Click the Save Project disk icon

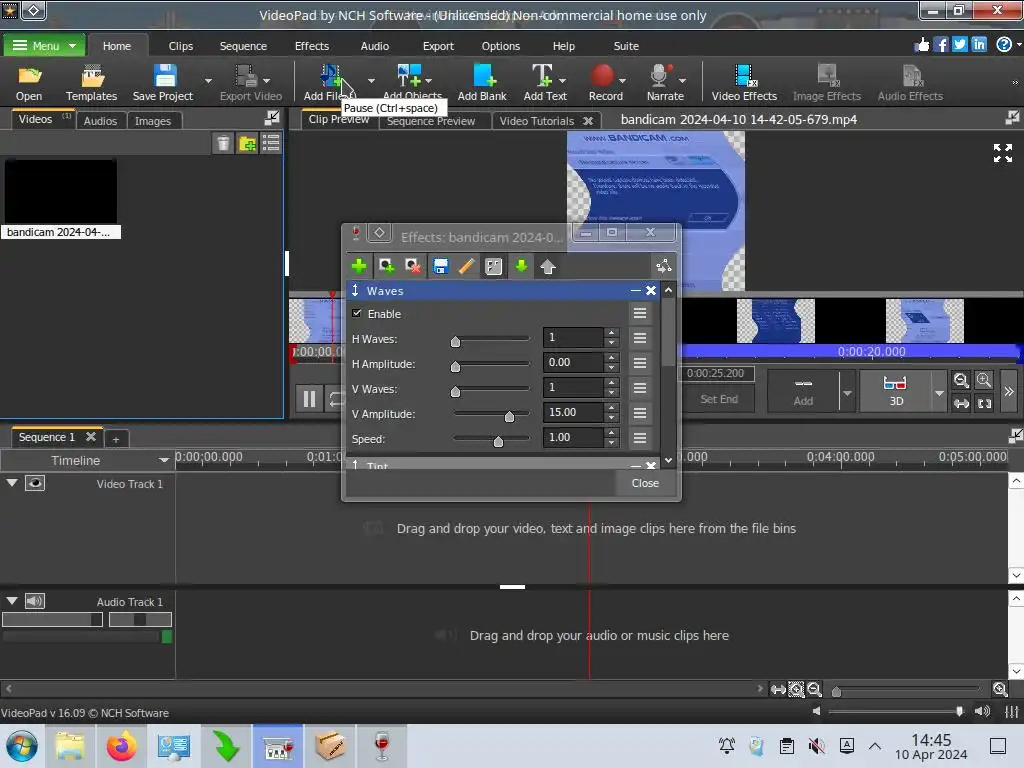point(165,76)
